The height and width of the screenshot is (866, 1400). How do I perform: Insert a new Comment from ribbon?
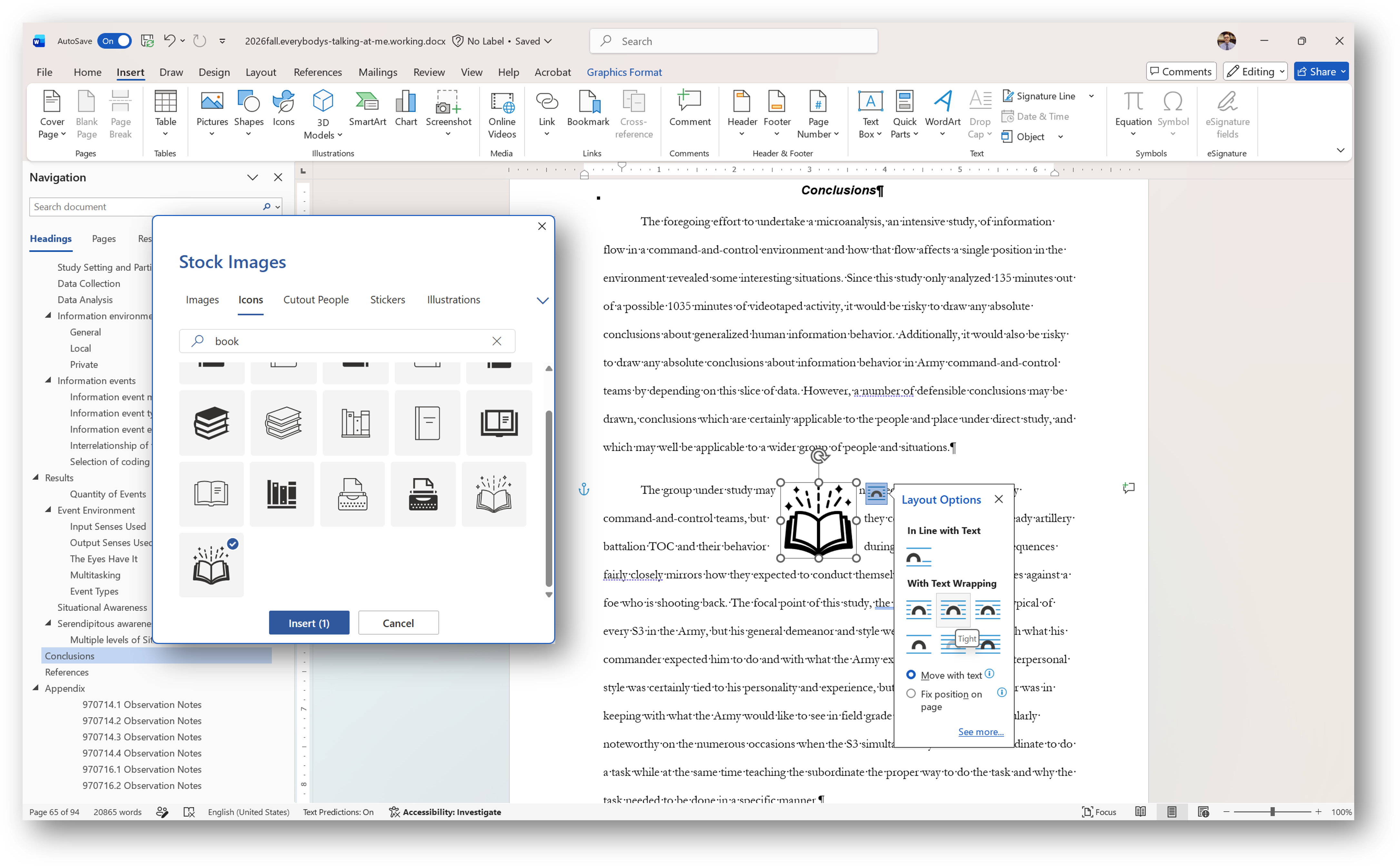(689, 109)
